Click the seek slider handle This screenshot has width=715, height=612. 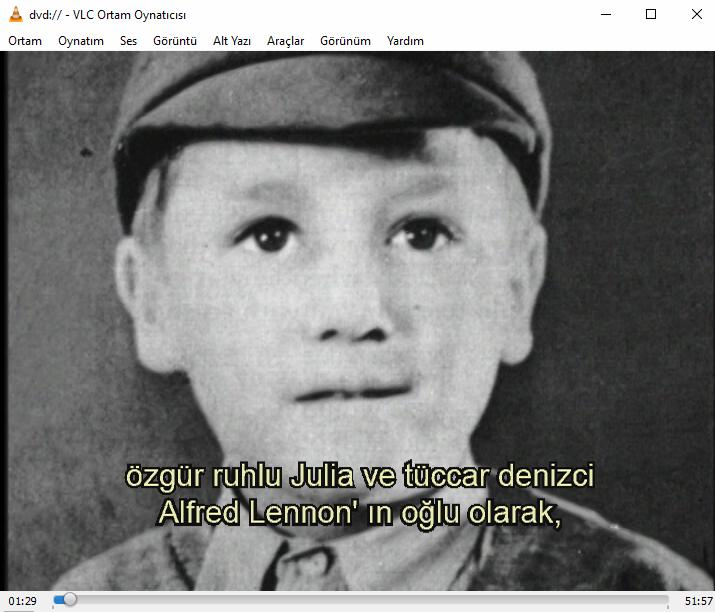click(69, 600)
